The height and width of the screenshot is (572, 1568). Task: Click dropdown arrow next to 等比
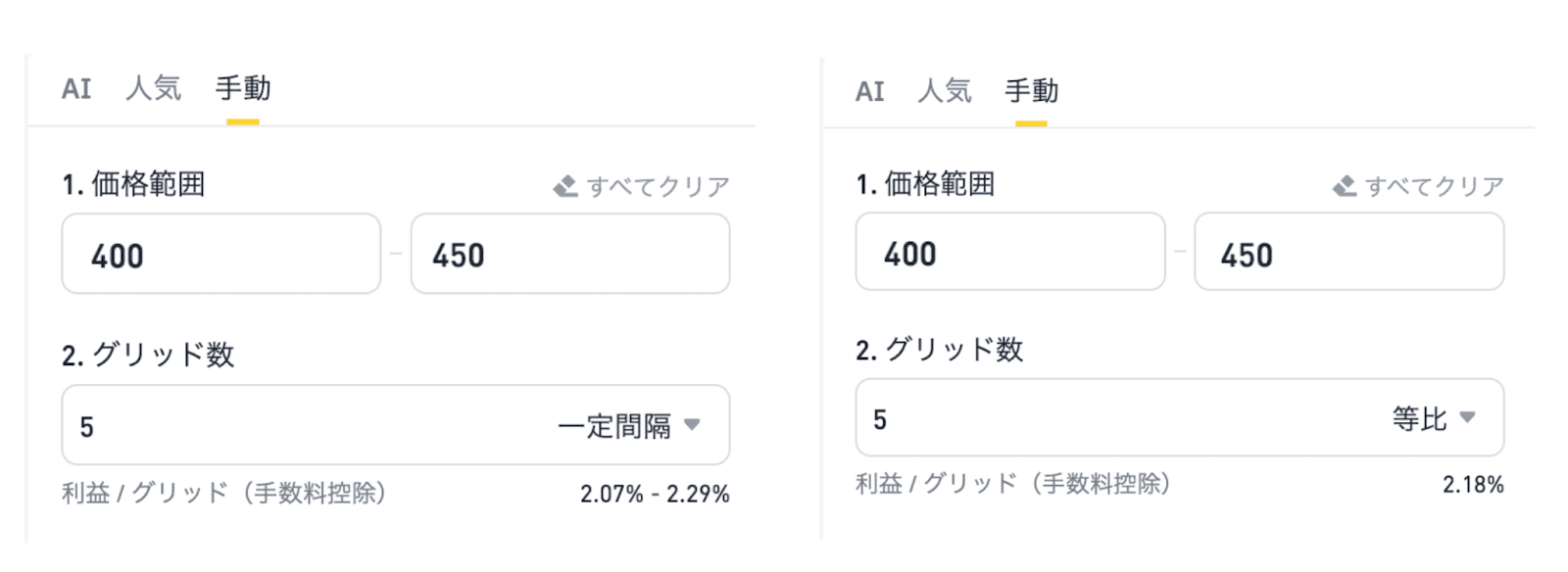pos(1467,417)
